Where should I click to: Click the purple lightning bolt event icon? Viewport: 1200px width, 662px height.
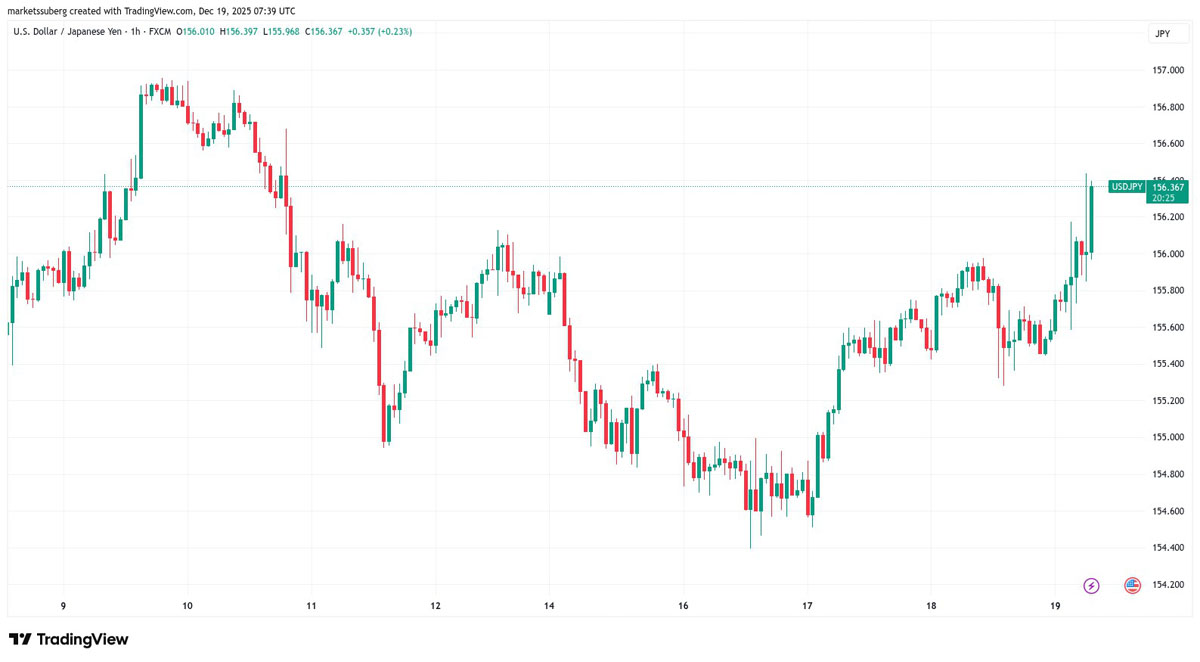click(1091, 585)
